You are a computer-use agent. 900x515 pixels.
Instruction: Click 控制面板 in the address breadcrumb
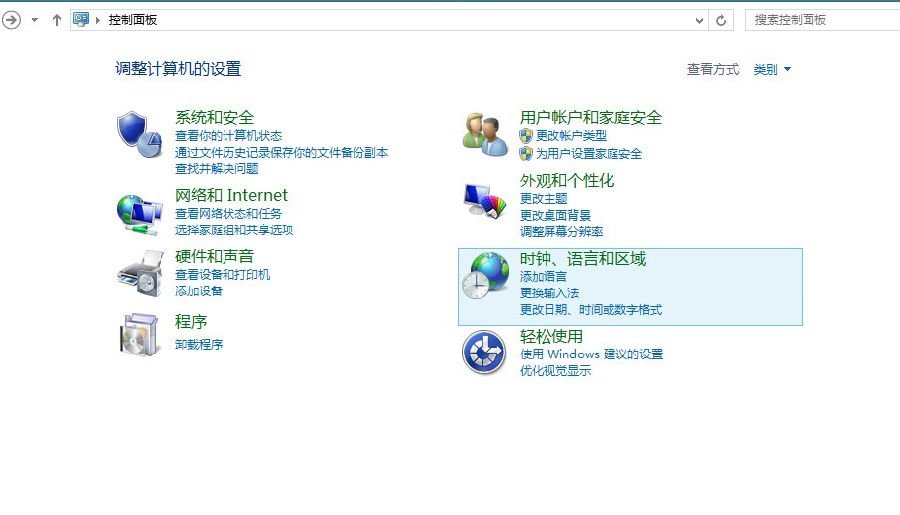133,20
